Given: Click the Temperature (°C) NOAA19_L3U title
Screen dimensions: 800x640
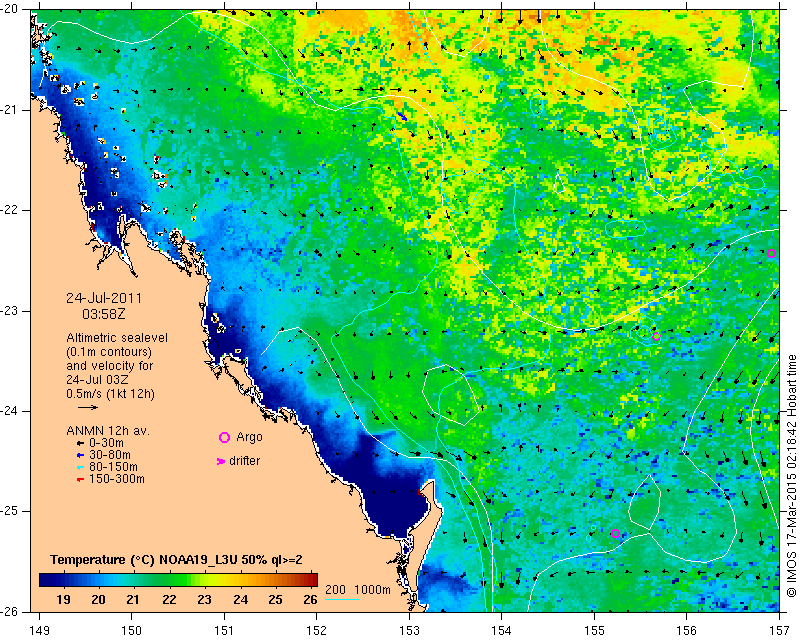Looking at the screenshot, I should click(177, 560).
